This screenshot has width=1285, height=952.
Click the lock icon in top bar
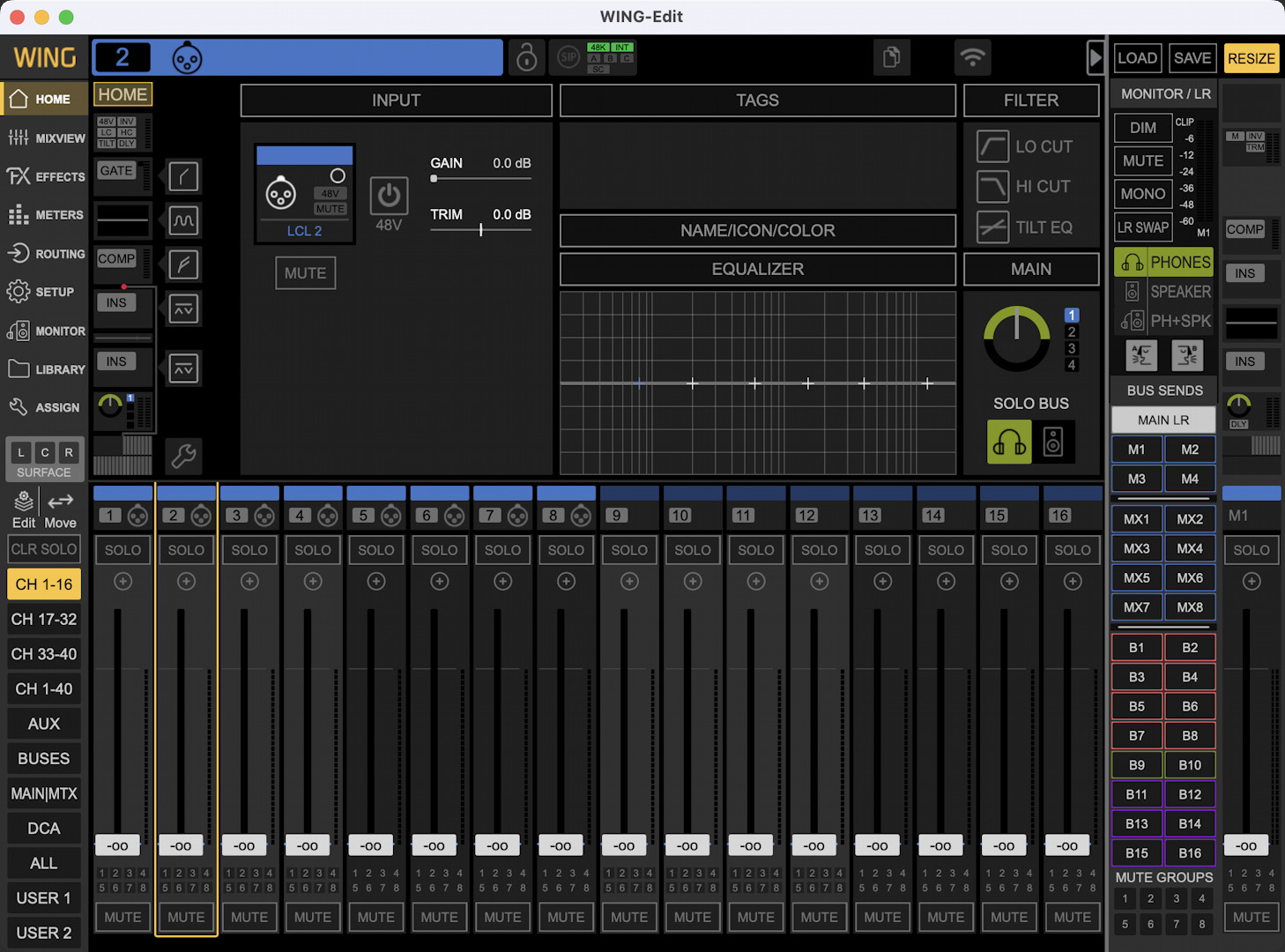526,58
